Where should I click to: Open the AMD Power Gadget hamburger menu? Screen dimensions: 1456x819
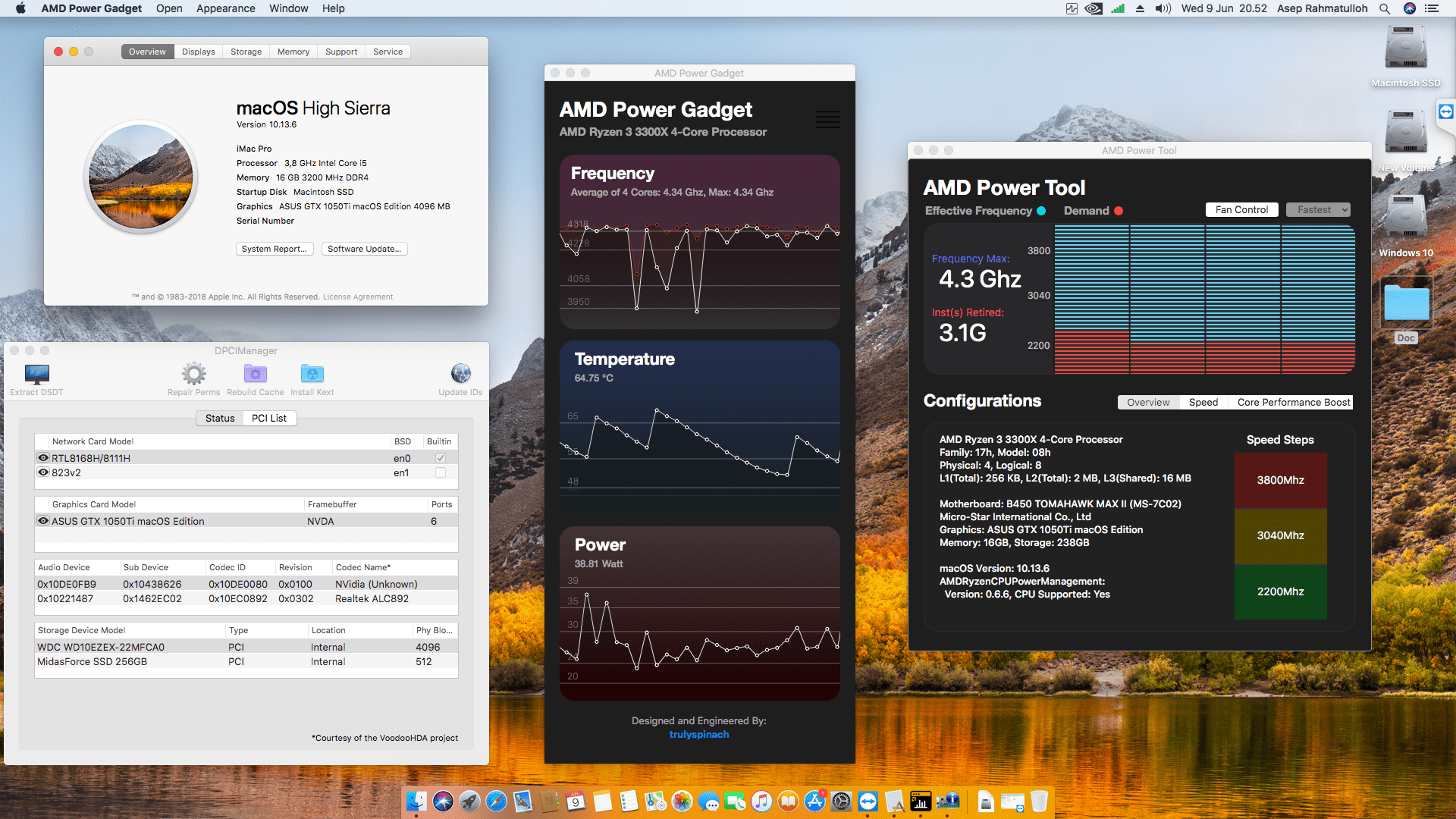click(x=827, y=119)
